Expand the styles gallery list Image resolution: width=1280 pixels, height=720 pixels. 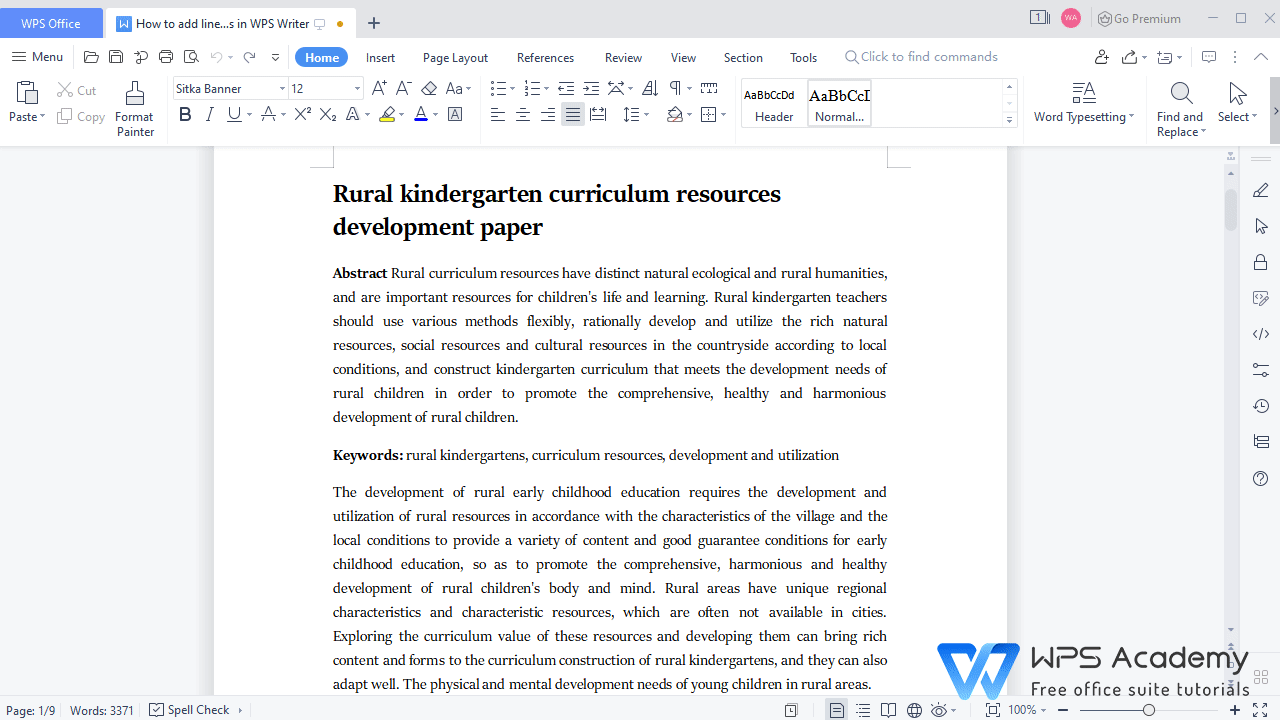1009,120
